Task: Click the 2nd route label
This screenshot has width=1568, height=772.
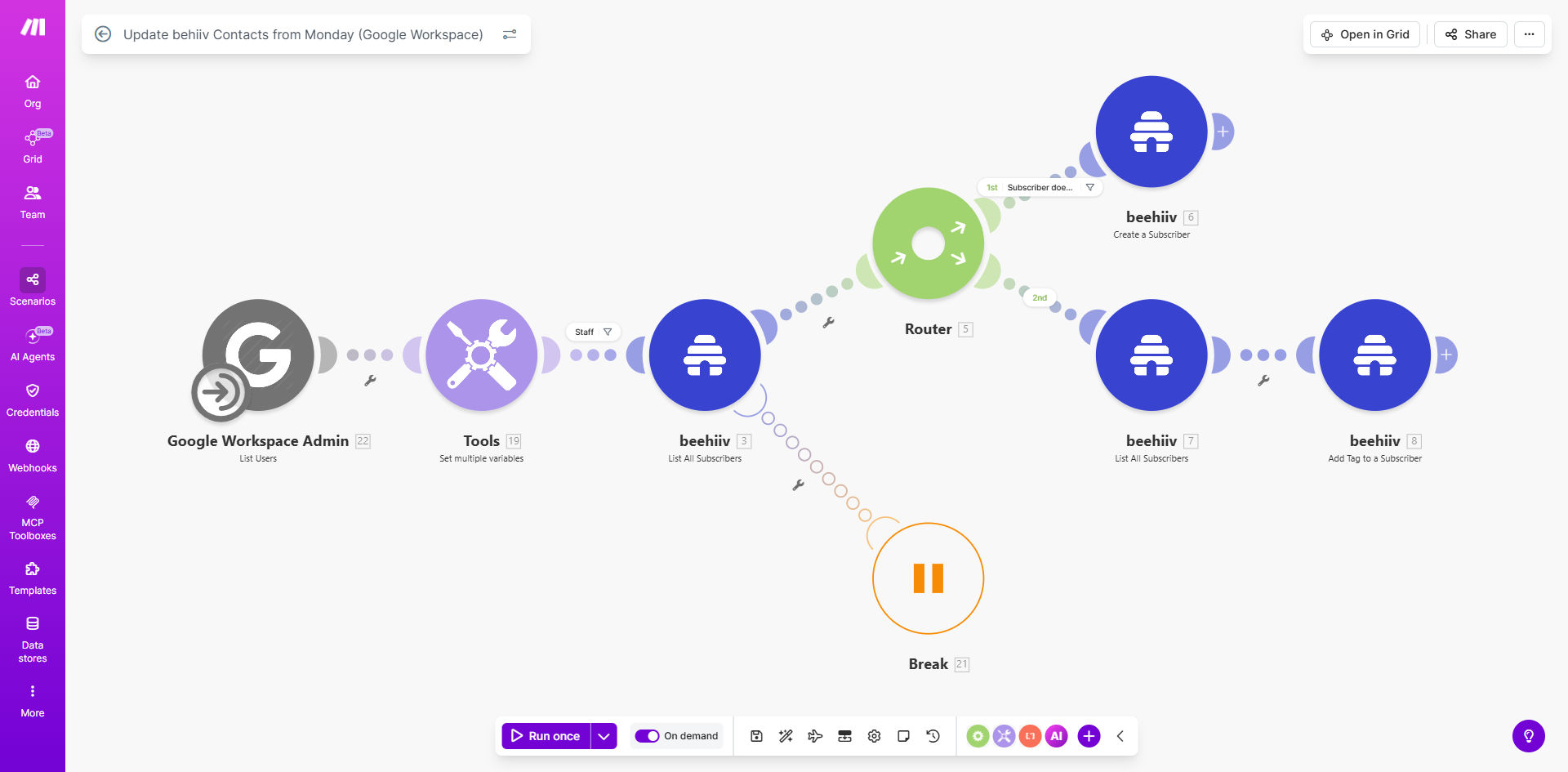Action: pyautogui.click(x=1040, y=297)
